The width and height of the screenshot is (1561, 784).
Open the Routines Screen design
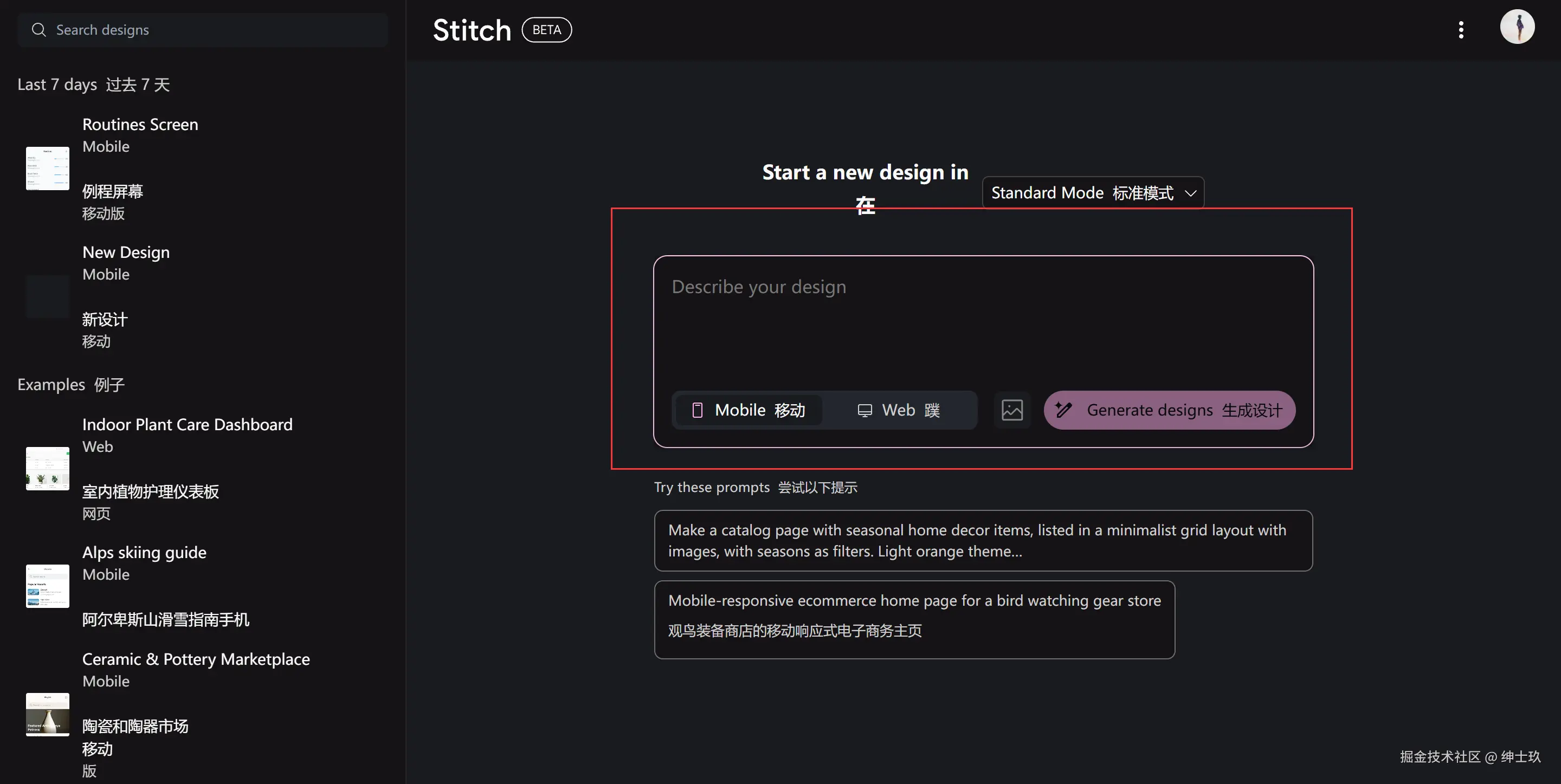[x=140, y=125]
